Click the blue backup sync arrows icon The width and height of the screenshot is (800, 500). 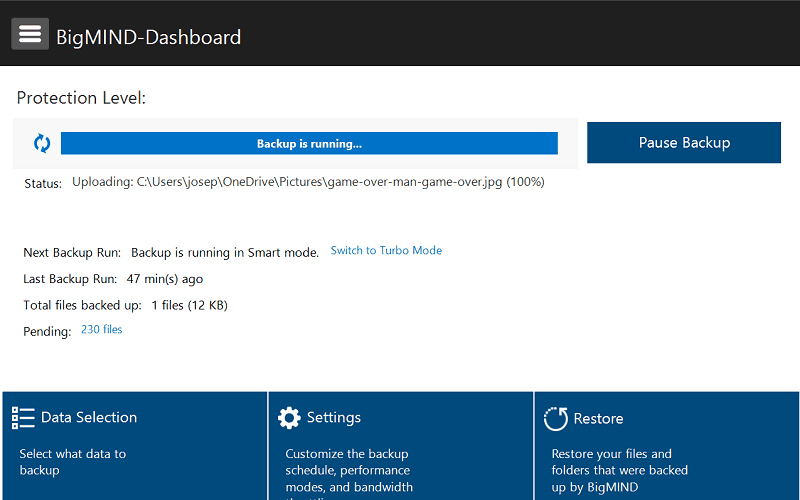(42, 143)
